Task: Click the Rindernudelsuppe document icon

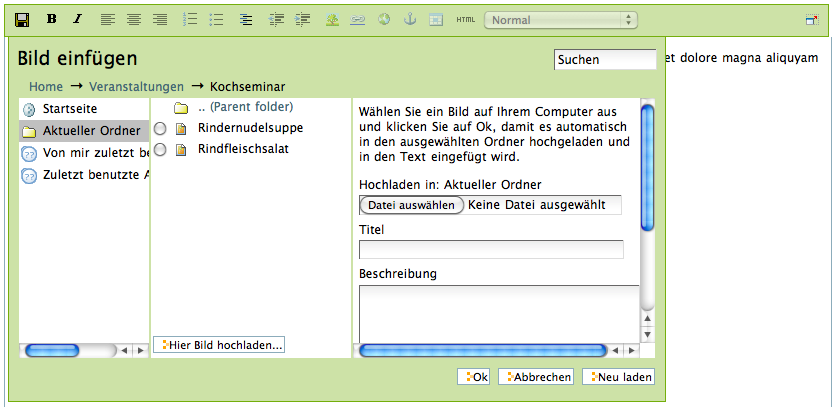Action: pyautogui.click(x=181, y=128)
